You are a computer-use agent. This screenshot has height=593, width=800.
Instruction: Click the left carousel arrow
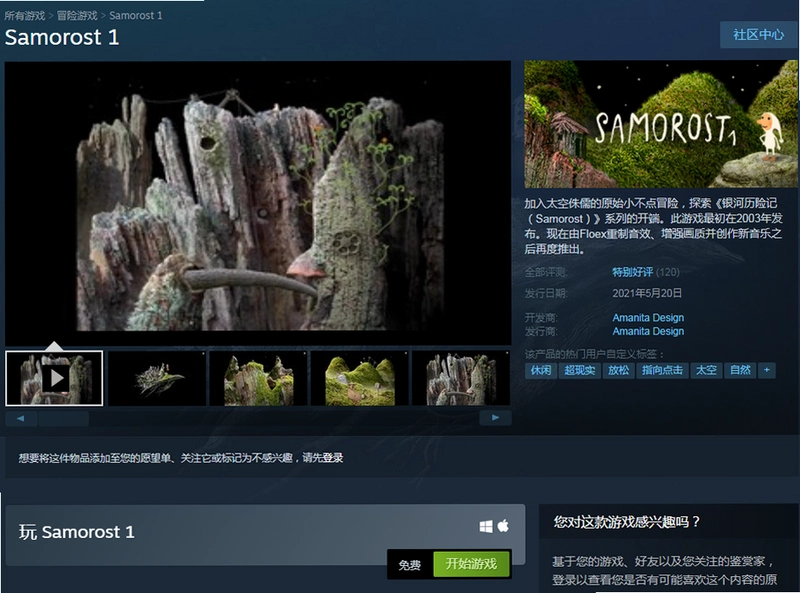pos(20,418)
